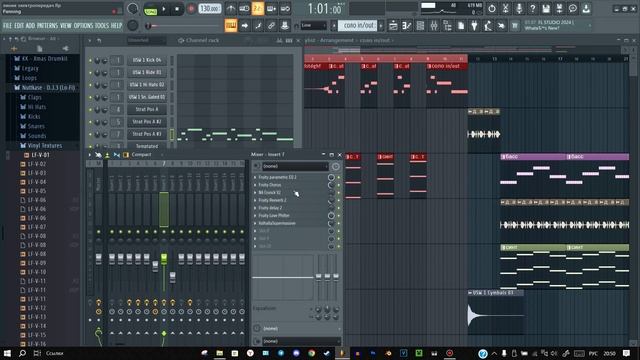Toggle the link/multilink controllers icon
Image resolution: width=640 pixels, height=360 pixels.
[271, 26]
